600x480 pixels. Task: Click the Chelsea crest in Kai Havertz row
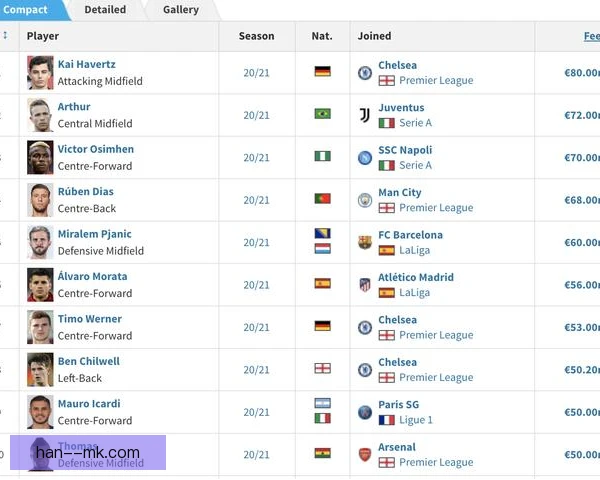[x=365, y=73]
